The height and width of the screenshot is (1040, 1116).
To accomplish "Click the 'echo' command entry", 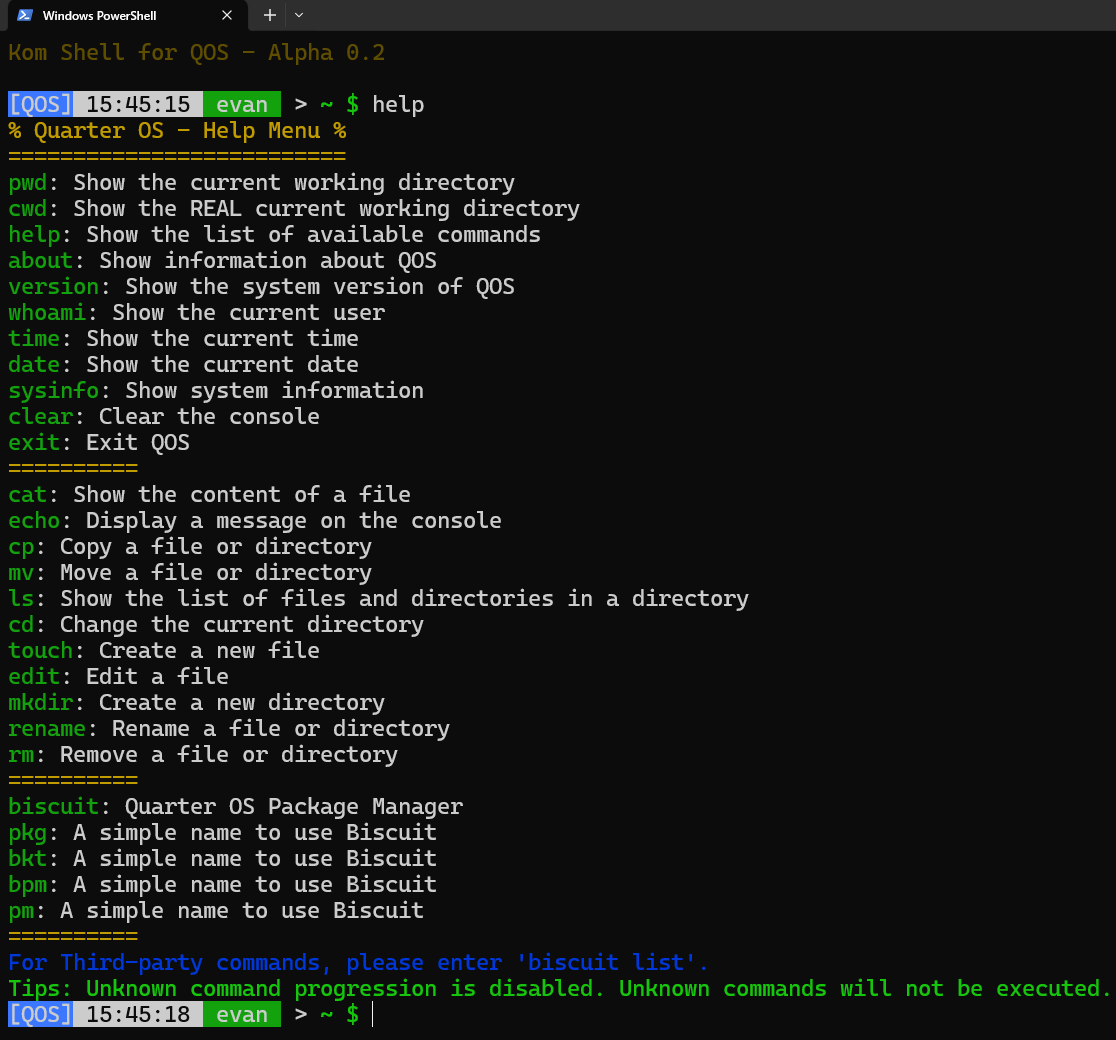I will pos(255,520).
